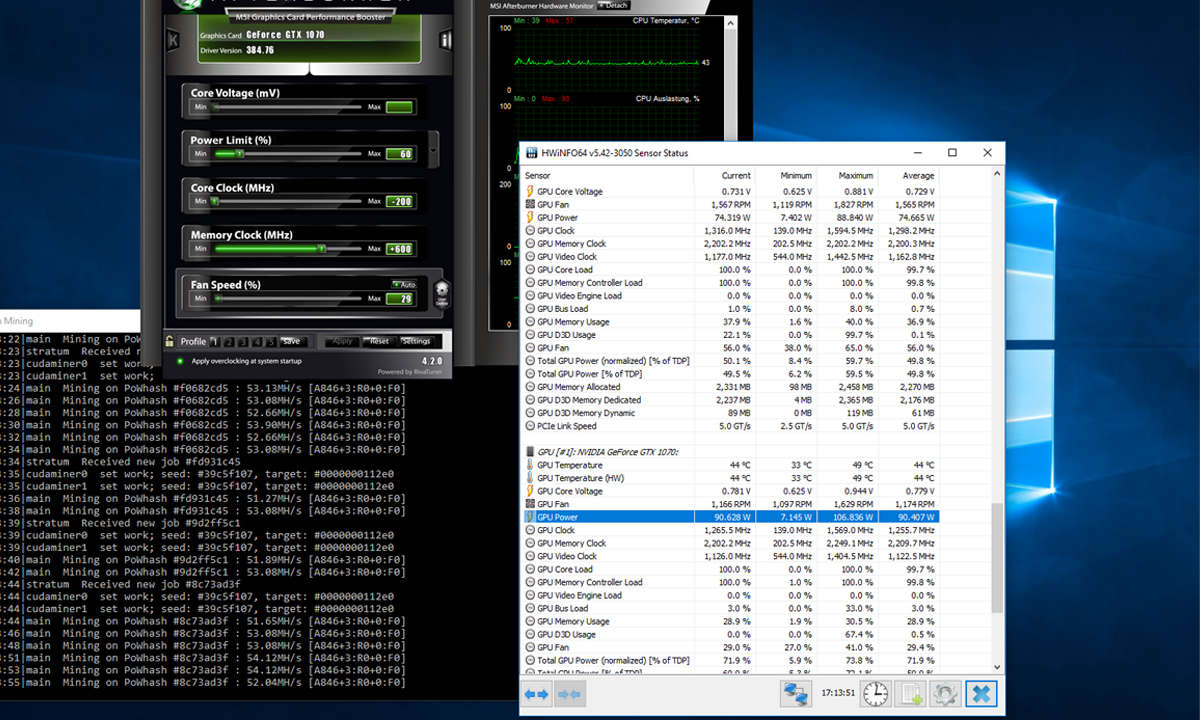Open HWiNFO sensor settings gear icon
Image resolution: width=1200 pixels, height=720 pixels.
click(x=946, y=694)
